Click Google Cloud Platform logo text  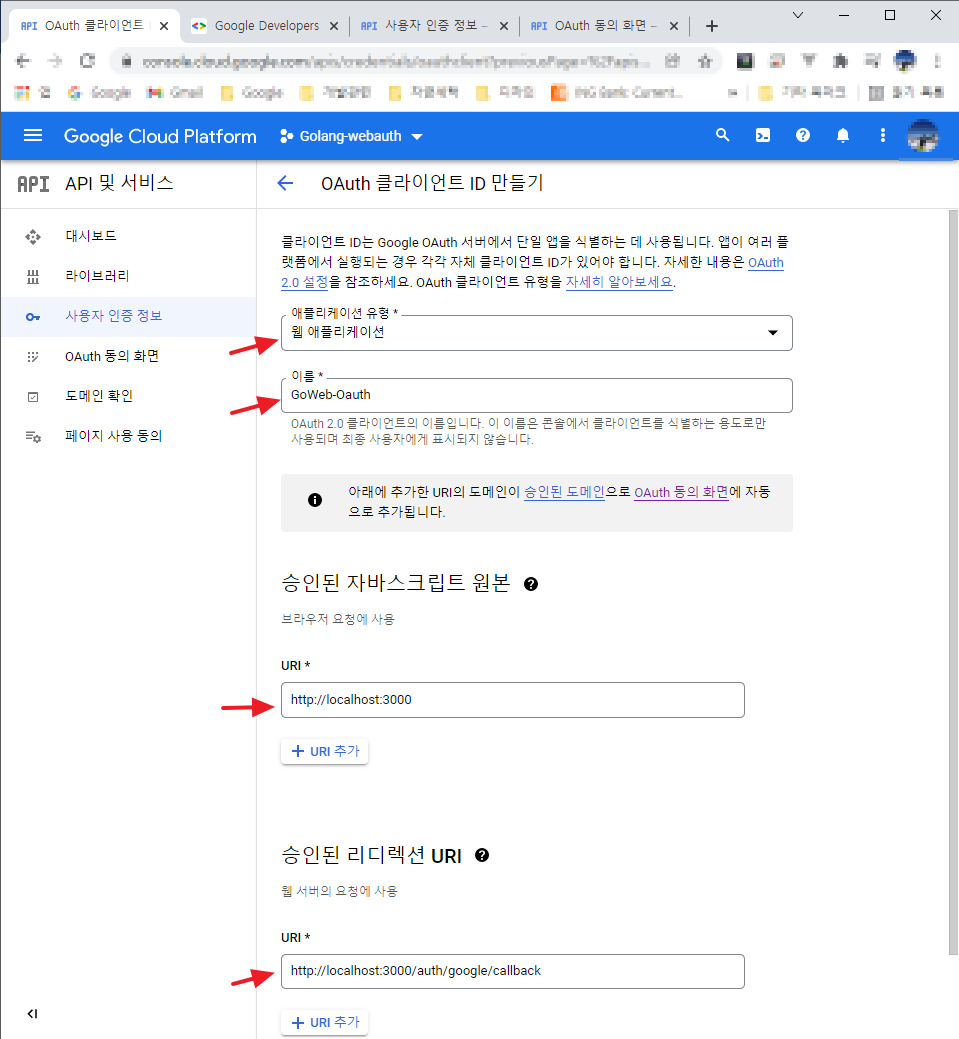pyautogui.click(x=160, y=137)
